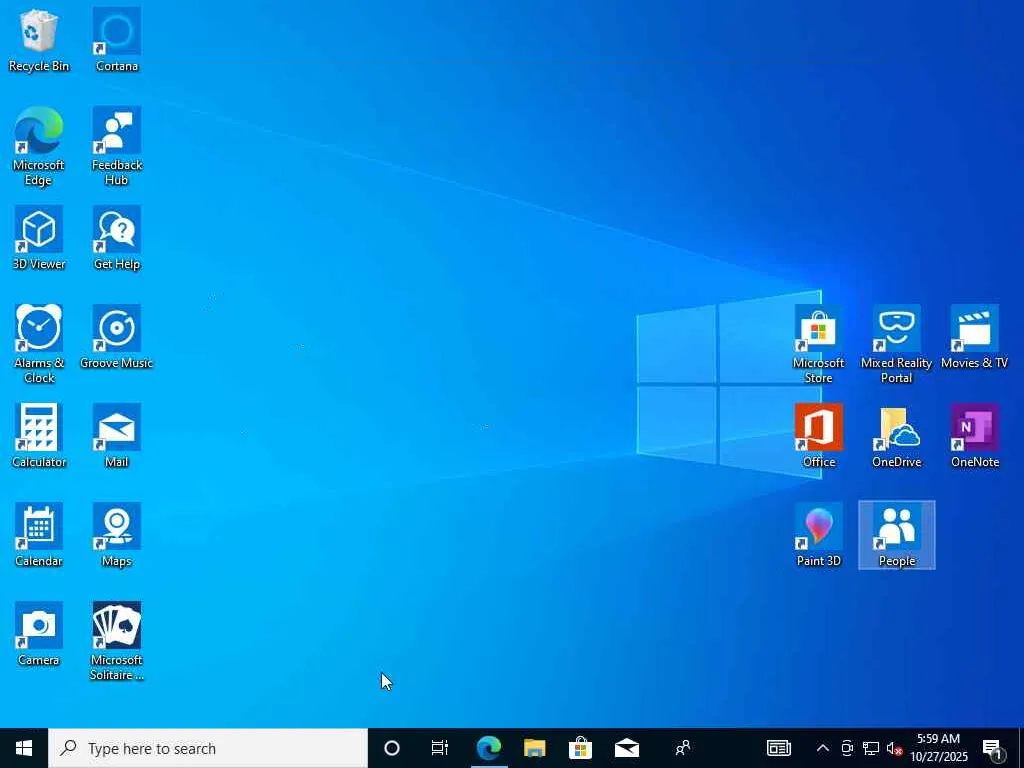Select the Movies & TV shortcut
1024x768 pixels.
974,338
